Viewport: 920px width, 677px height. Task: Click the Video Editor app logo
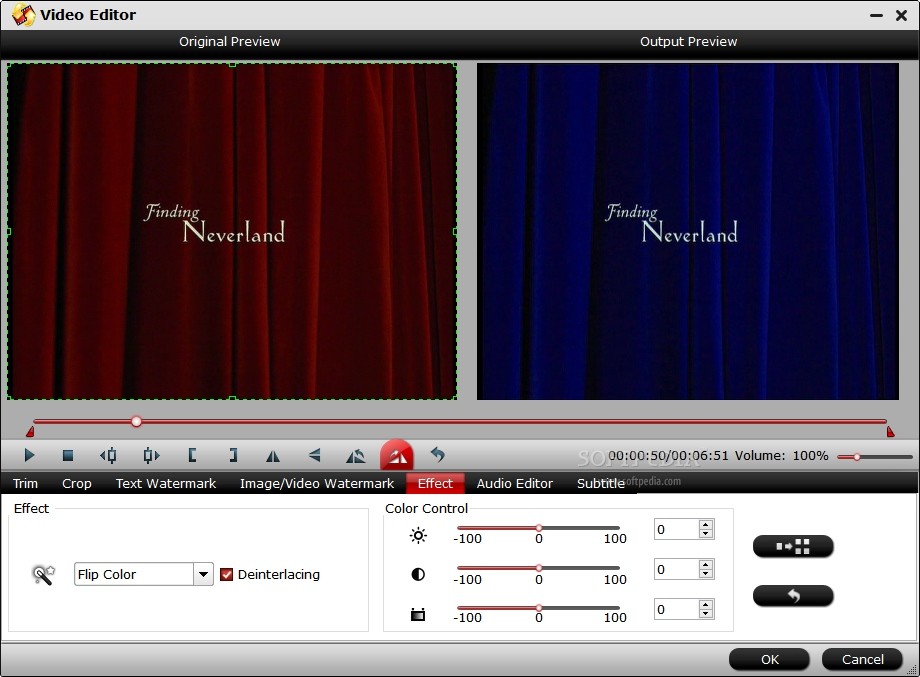click(23, 15)
